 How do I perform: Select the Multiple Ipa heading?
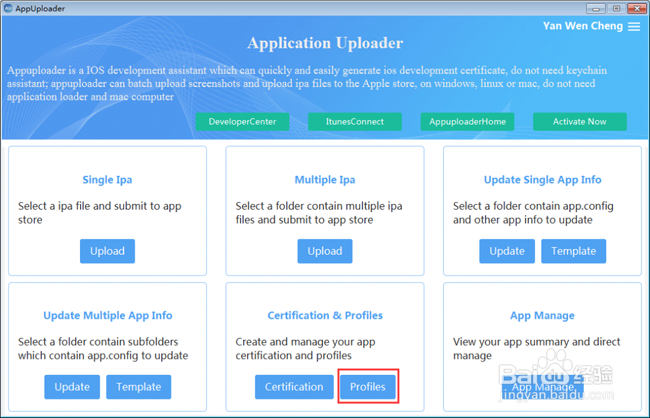325,180
